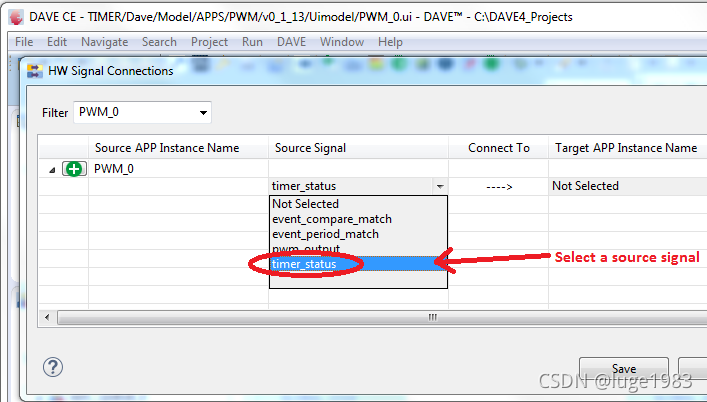The image size is (707, 402).
Task: Open the Run menu
Action: [x=252, y=42]
